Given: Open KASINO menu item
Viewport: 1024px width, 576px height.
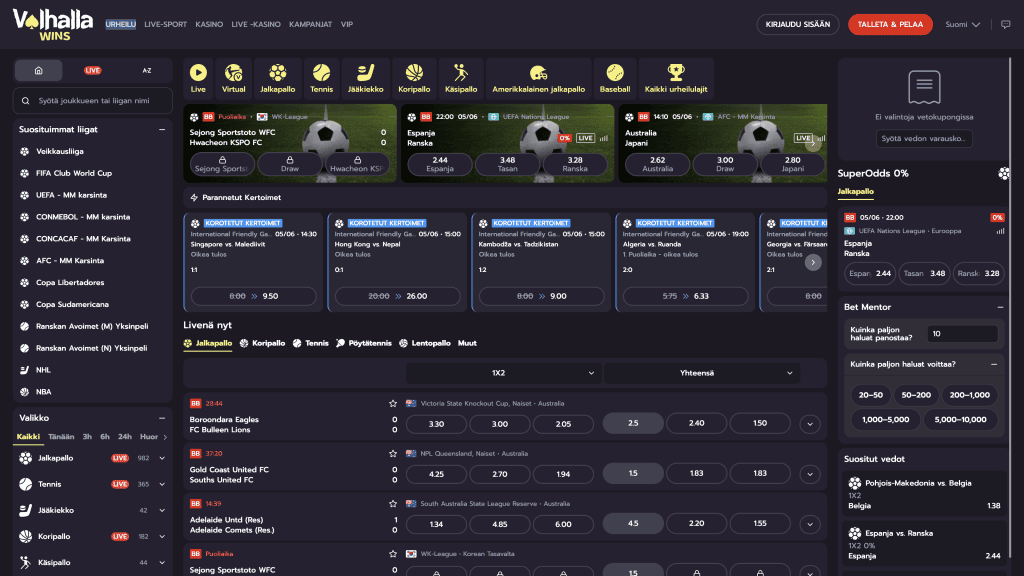Looking at the screenshot, I should 209,24.
